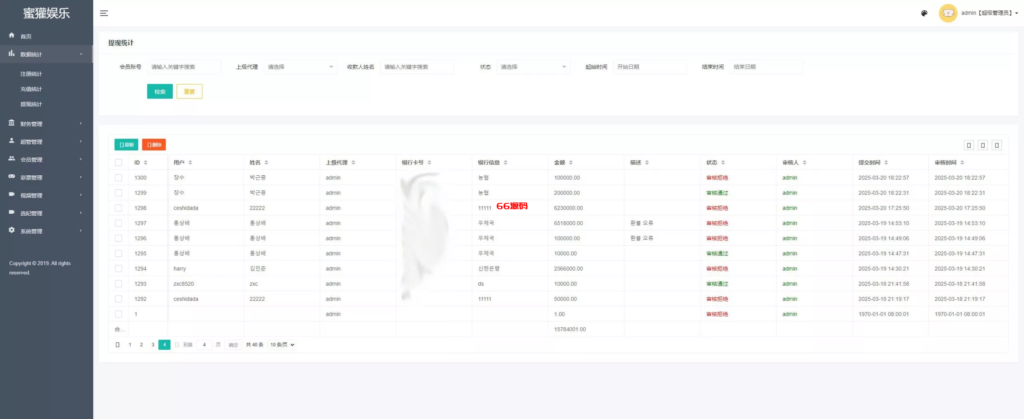
Task: Click the group icon for 会员管理
Action: [12, 159]
